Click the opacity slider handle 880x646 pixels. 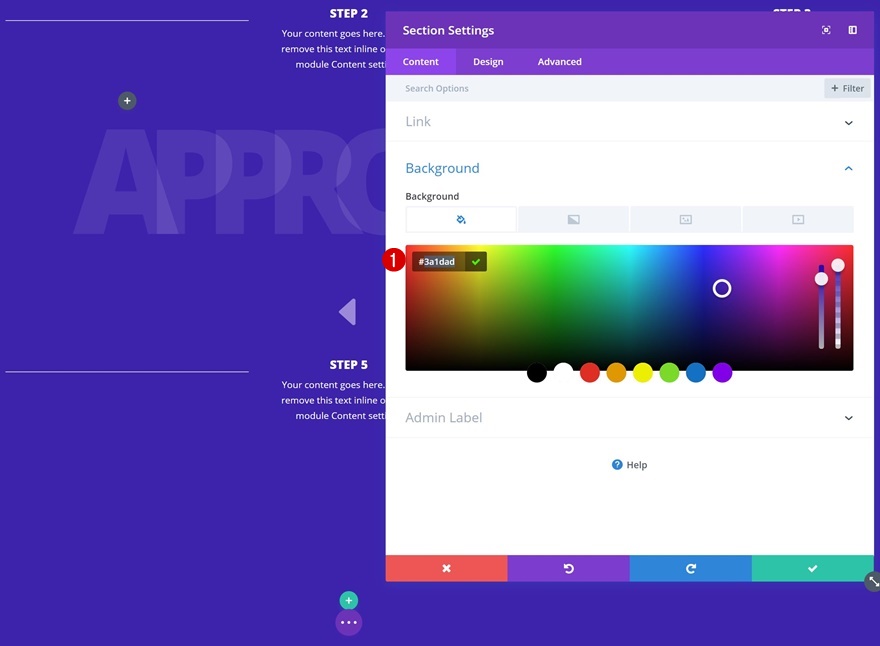(x=838, y=265)
